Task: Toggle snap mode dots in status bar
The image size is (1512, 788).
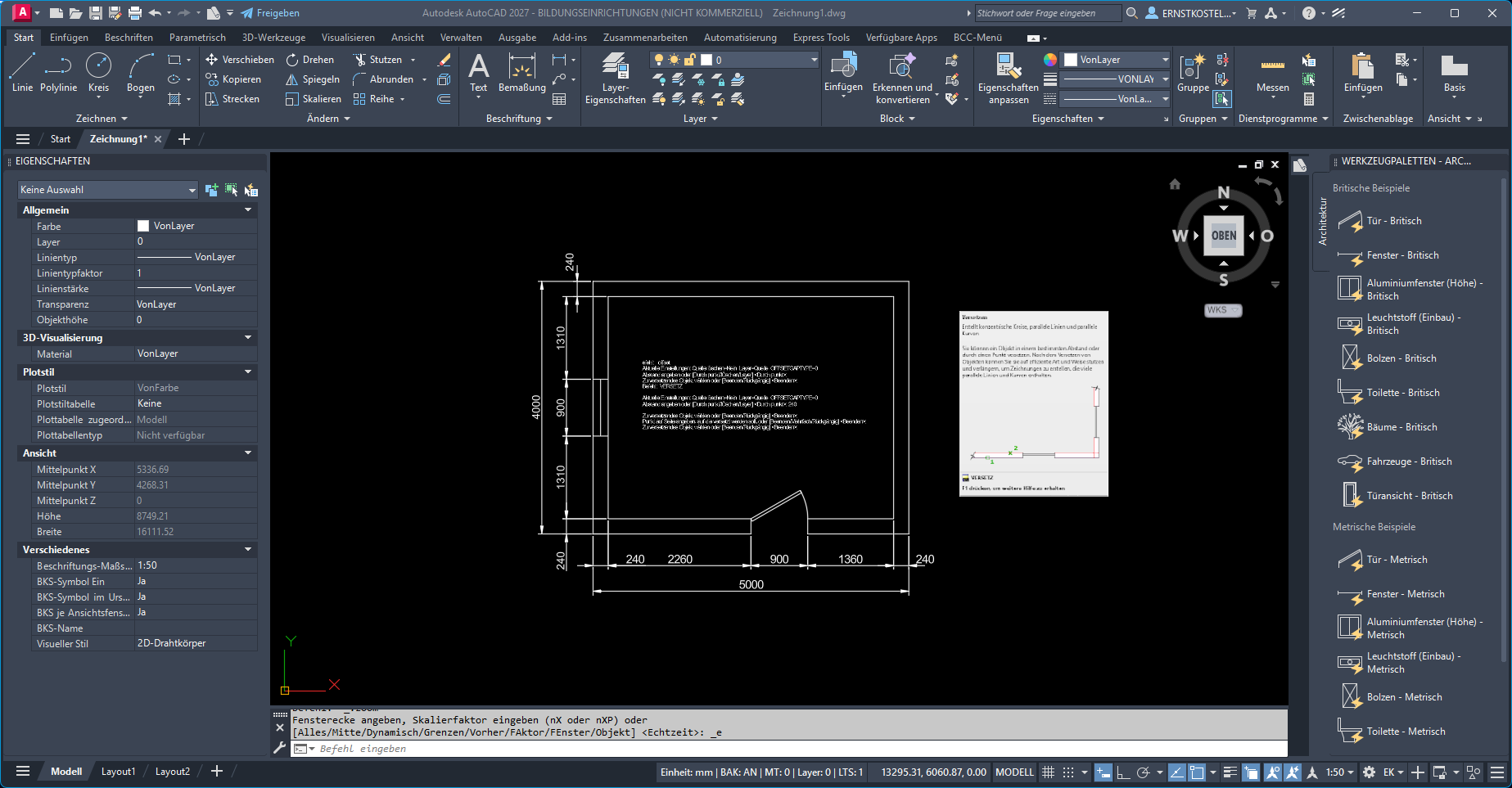Action: 1068,772
